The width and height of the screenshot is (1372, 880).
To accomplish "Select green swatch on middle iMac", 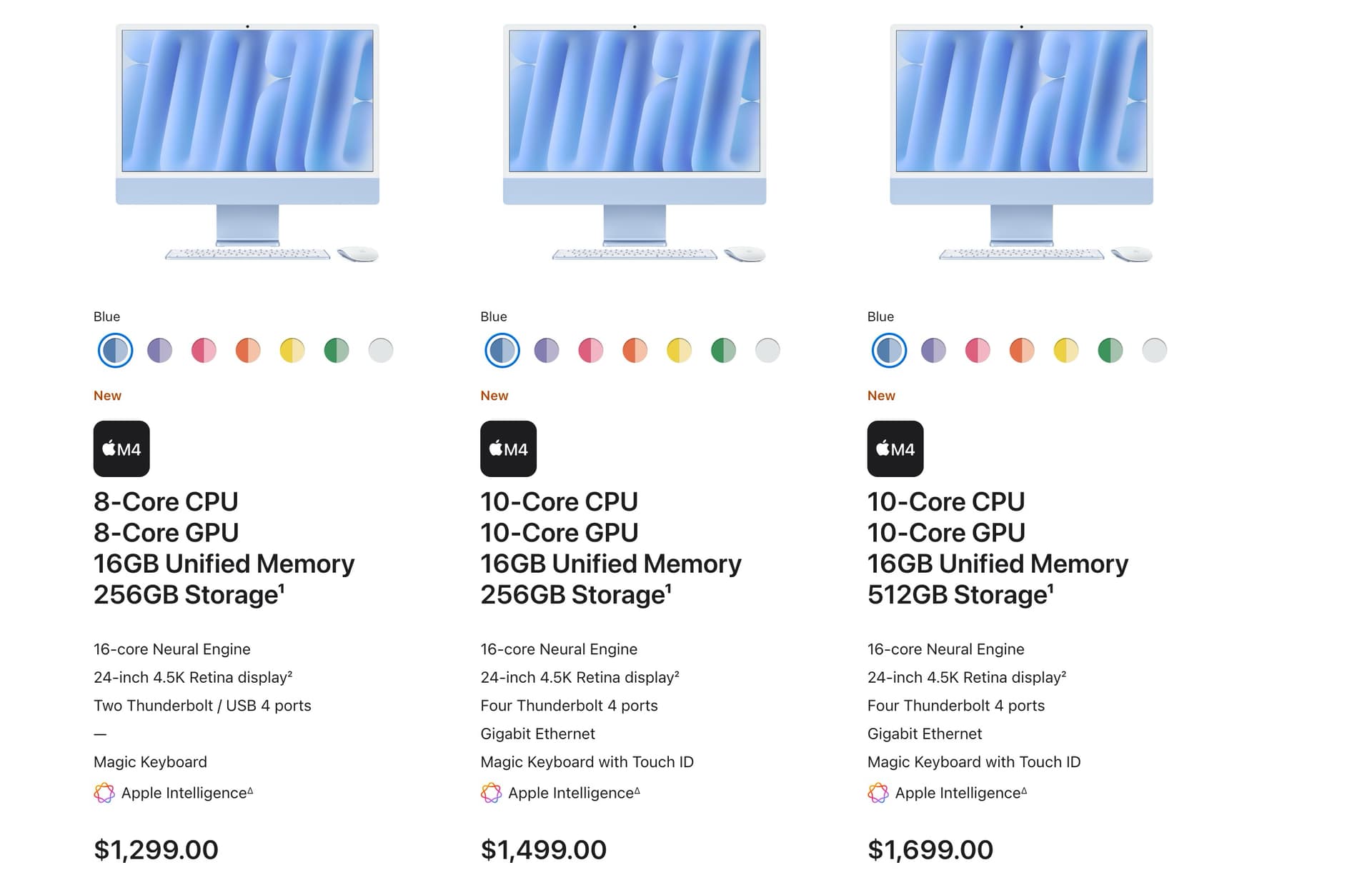I will [723, 351].
